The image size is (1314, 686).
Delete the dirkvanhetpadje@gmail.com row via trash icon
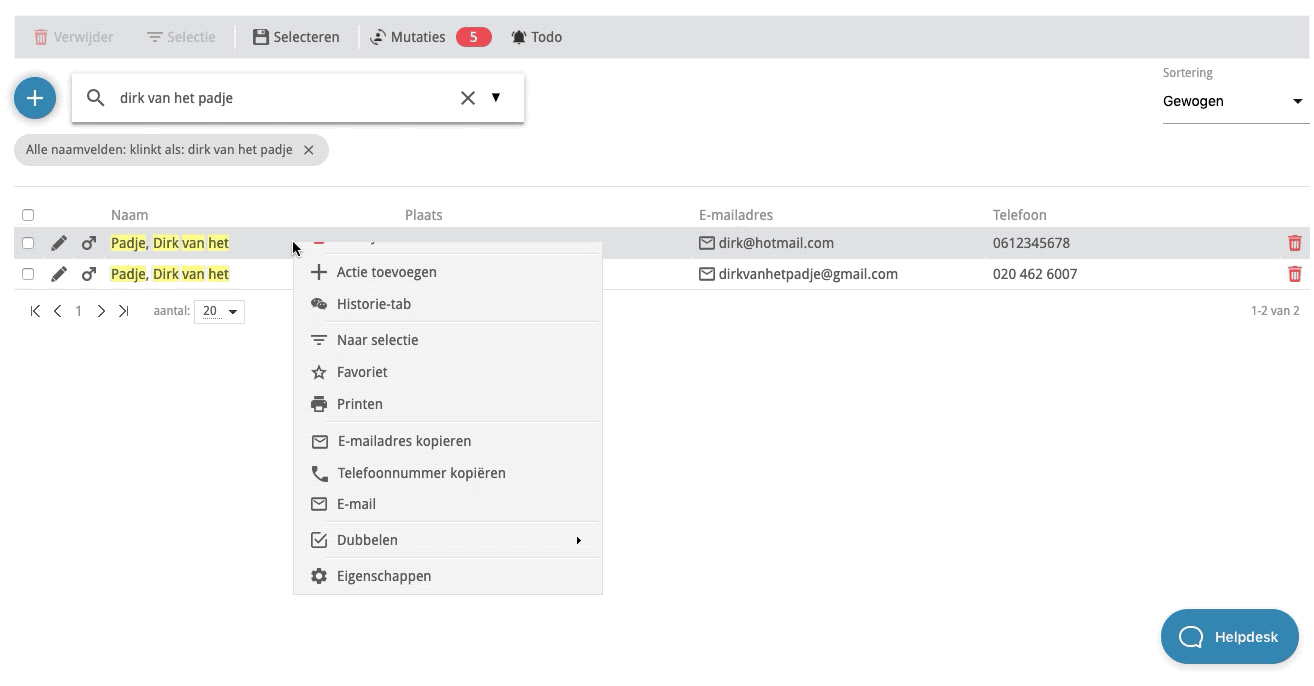click(1294, 274)
